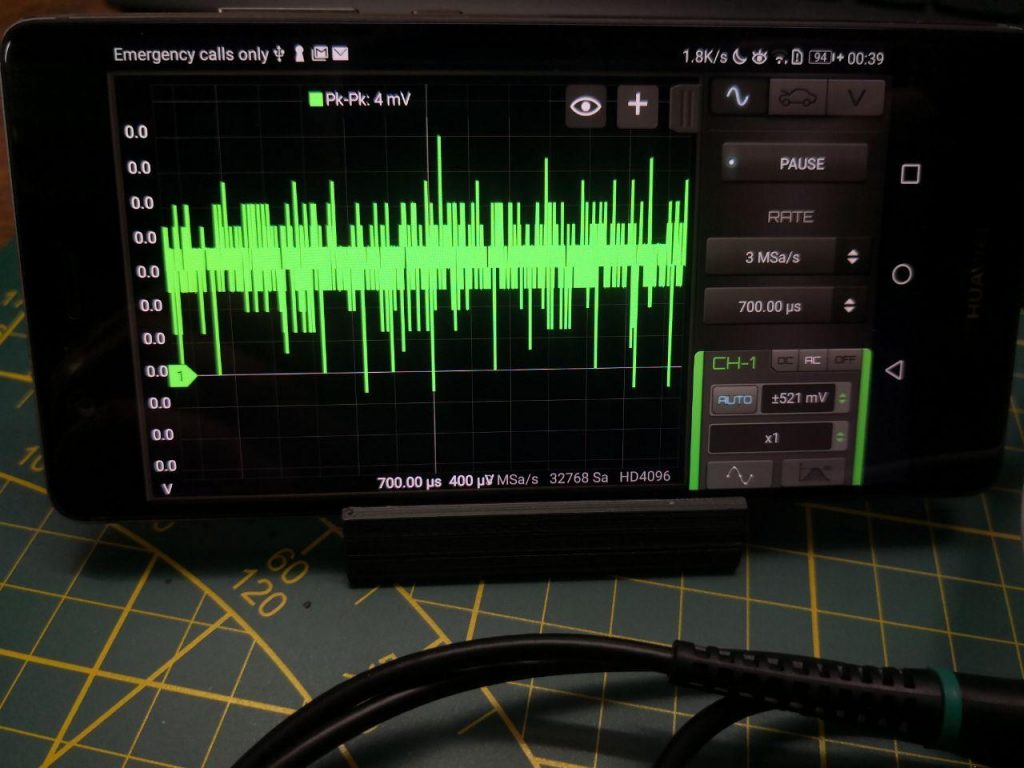The image size is (1024, 768).
Task: Open the ±521 mV range selector
Action: coord(798,398)
